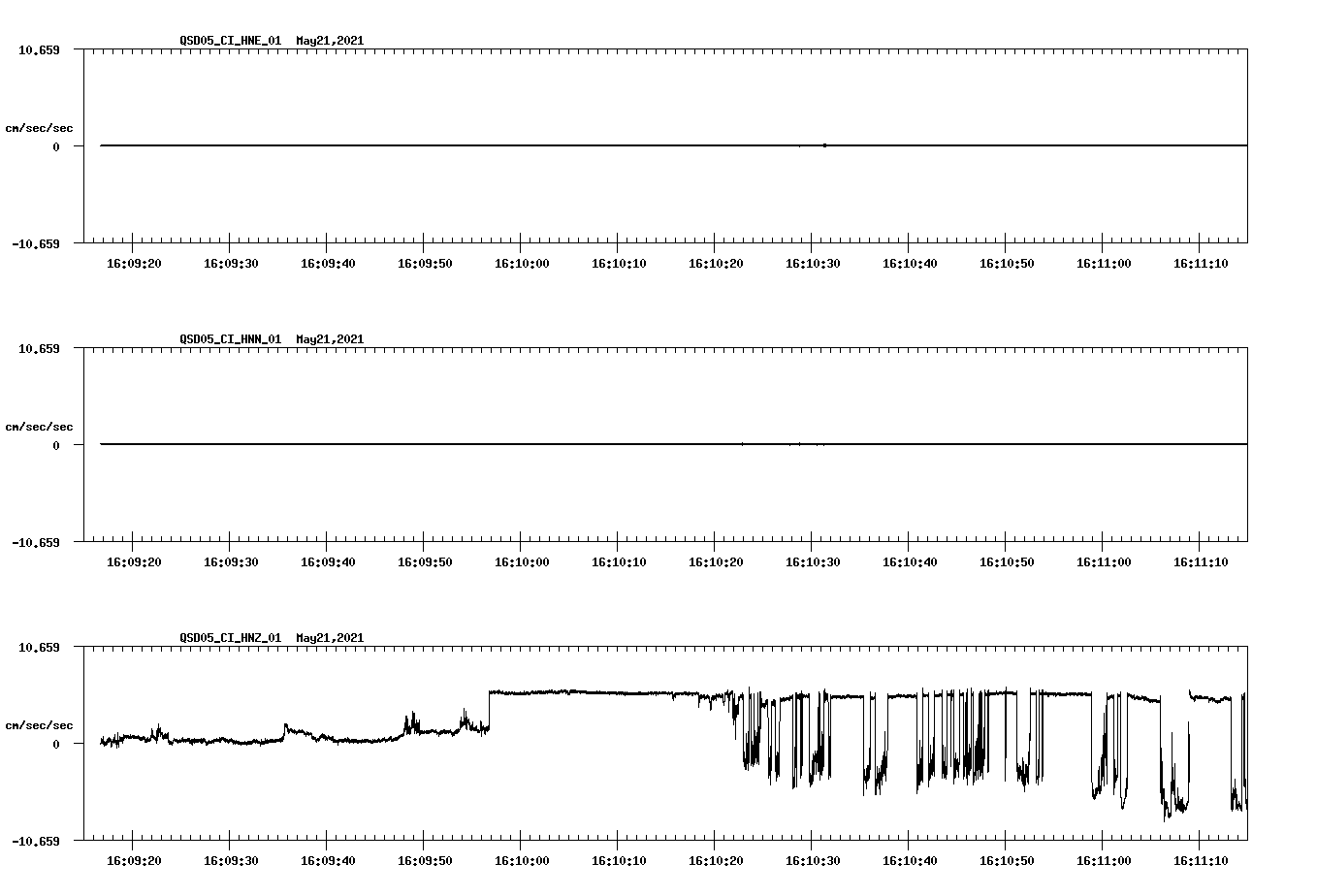The width and height of the screenshot is (1317, 896).
Task: Click the cm/sec/sec unit label on middle plot
Action: tap(39, 426)
